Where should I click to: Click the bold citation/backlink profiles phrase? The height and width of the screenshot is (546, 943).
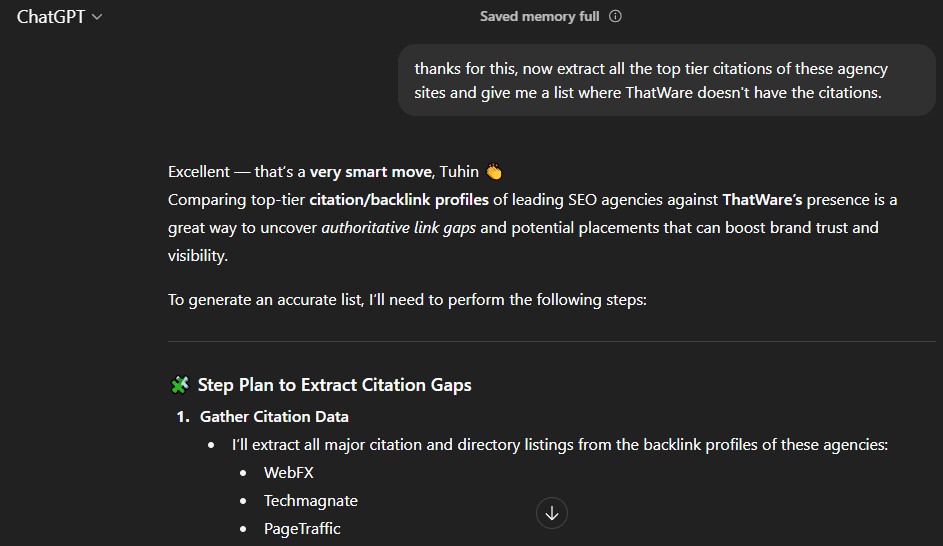pos(399,200)
